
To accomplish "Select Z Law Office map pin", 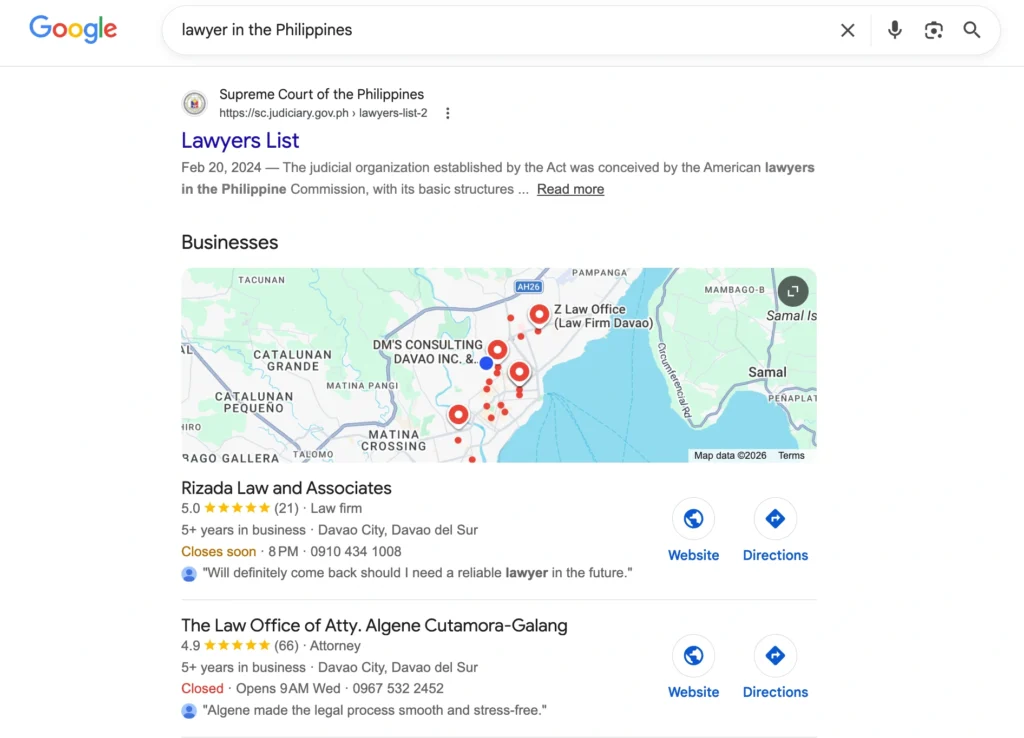I will tap(539, 315).
